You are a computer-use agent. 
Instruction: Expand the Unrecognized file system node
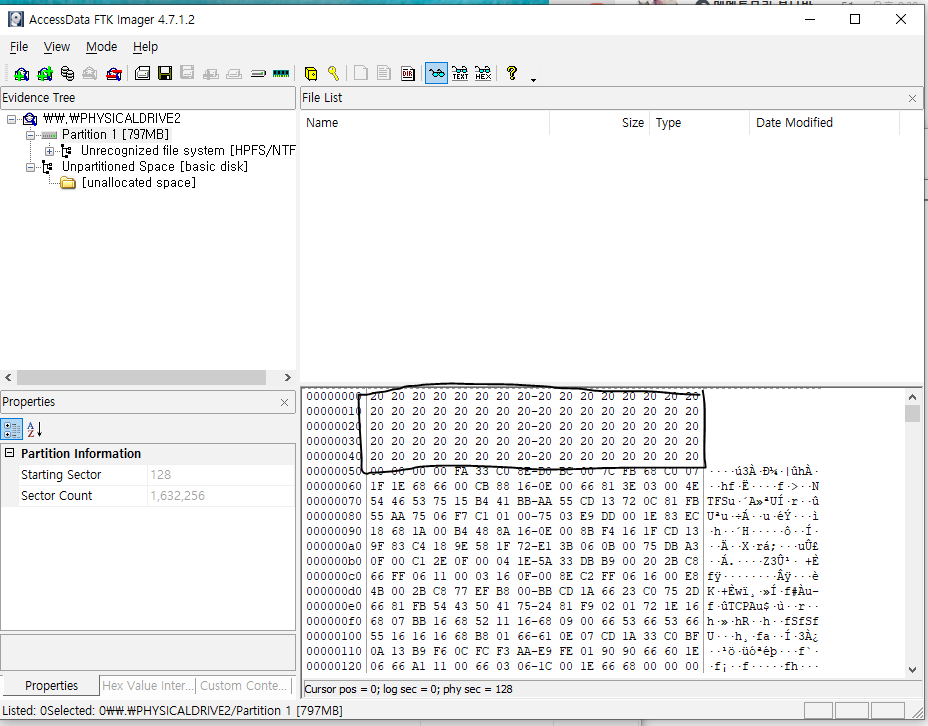click(50, 151)
